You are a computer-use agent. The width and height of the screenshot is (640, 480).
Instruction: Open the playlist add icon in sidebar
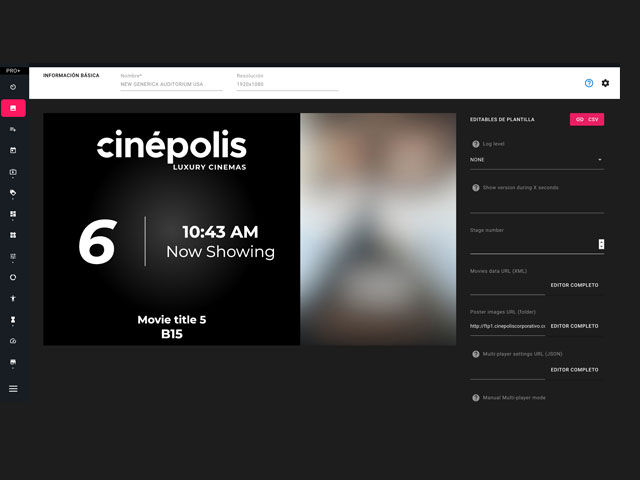13,129
